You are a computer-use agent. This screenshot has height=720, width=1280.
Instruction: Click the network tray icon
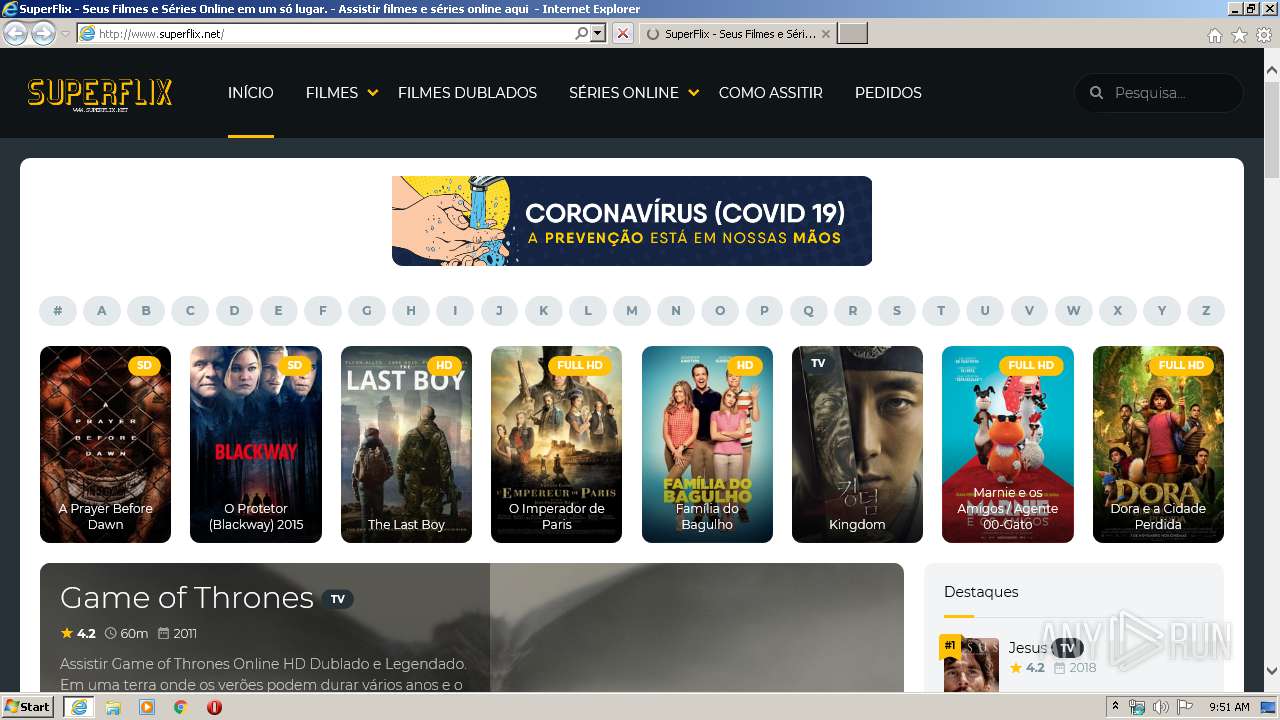tap(1137, 707)
